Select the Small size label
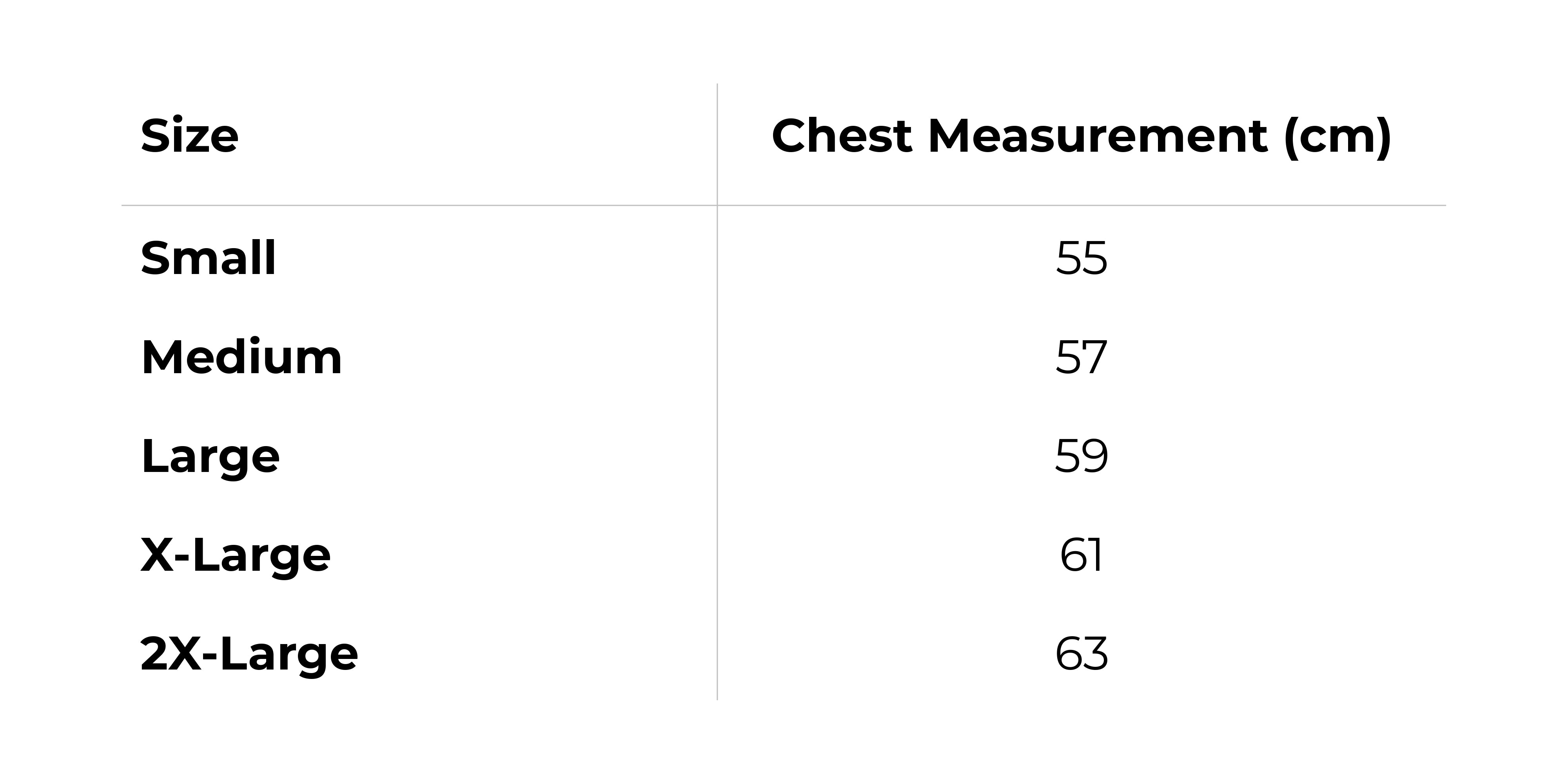 point(208,258)
